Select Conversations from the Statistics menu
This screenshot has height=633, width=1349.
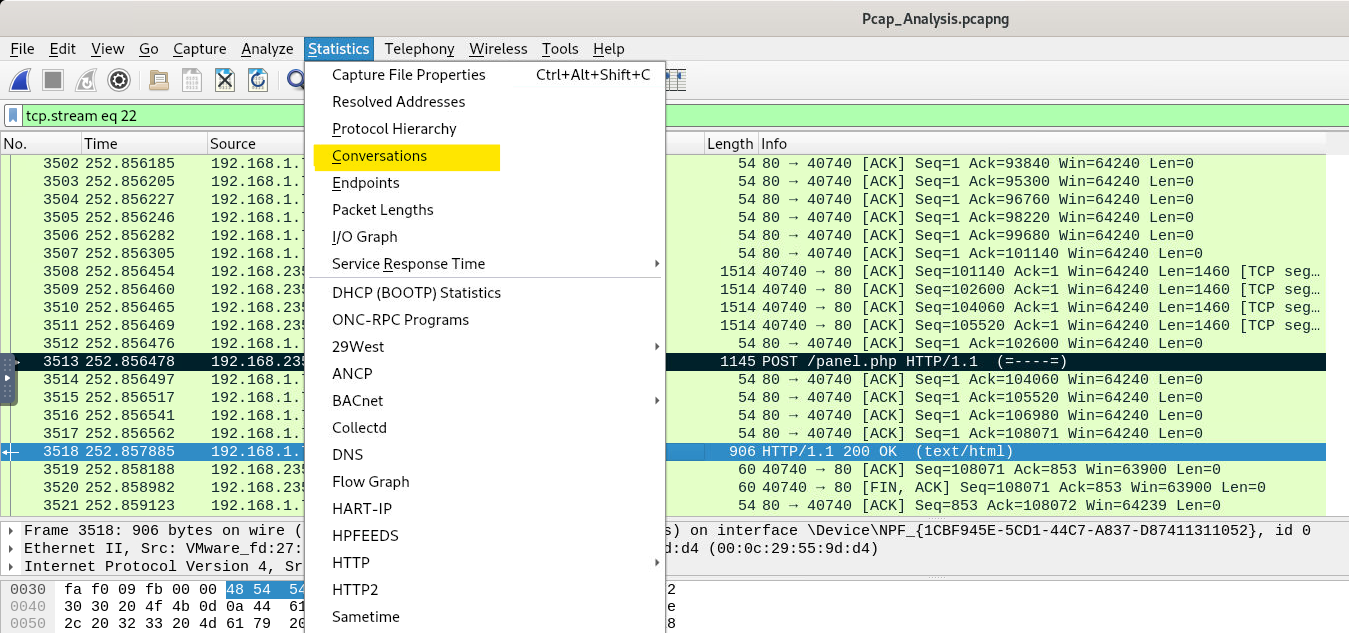coord(379,156)
